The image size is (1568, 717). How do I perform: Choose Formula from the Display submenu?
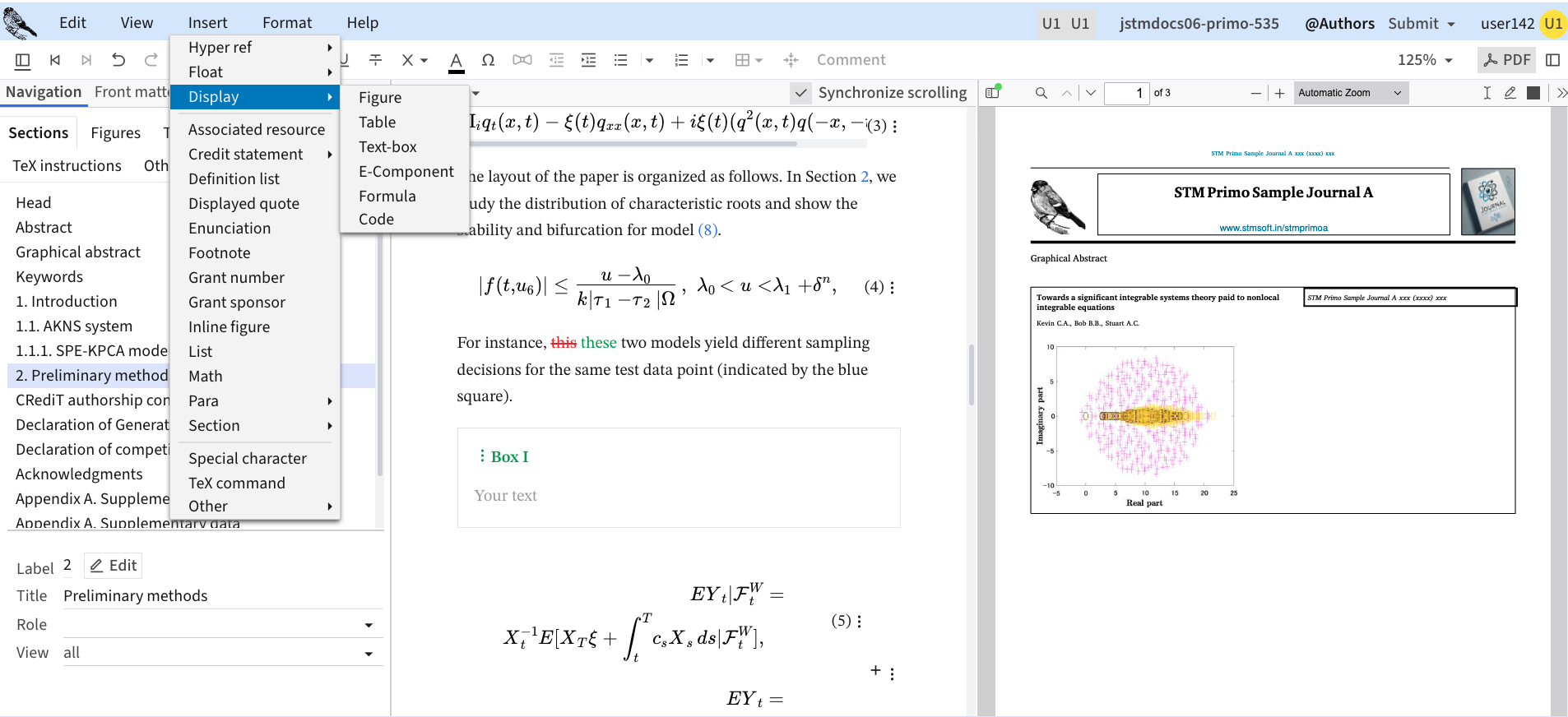(387, 196)
